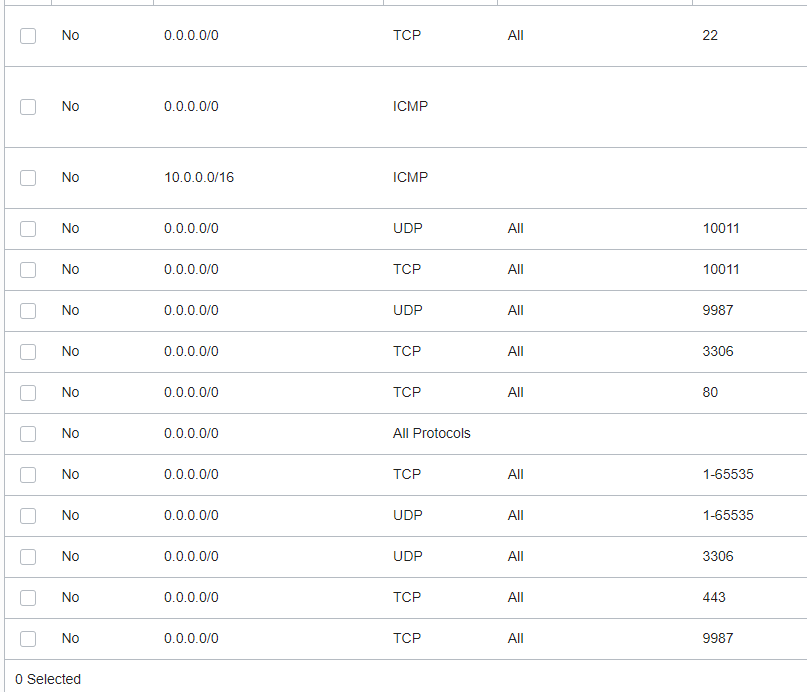Image resolution: width=807 pixels, height=692 pixels.
Task: Click the 10.0.0.0/16 source CIDR cell
Action: tap(199, 177)
